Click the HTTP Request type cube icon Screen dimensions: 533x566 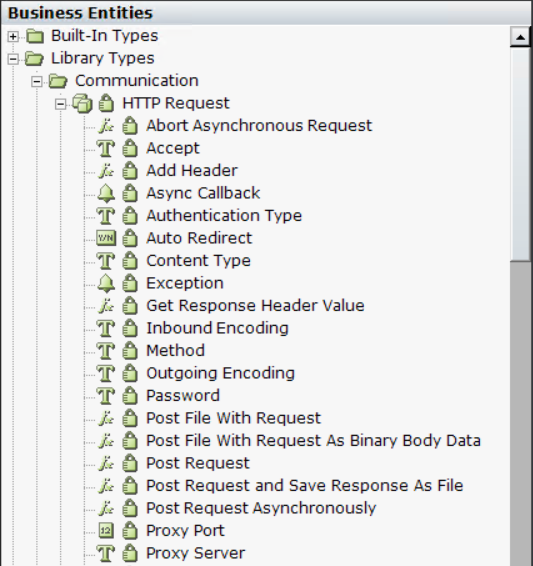[82, 104]
